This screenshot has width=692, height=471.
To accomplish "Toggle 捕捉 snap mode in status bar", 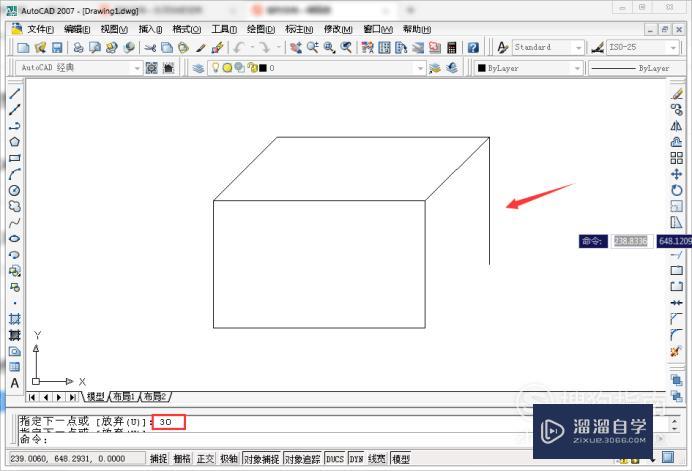I will click(158, 459).
